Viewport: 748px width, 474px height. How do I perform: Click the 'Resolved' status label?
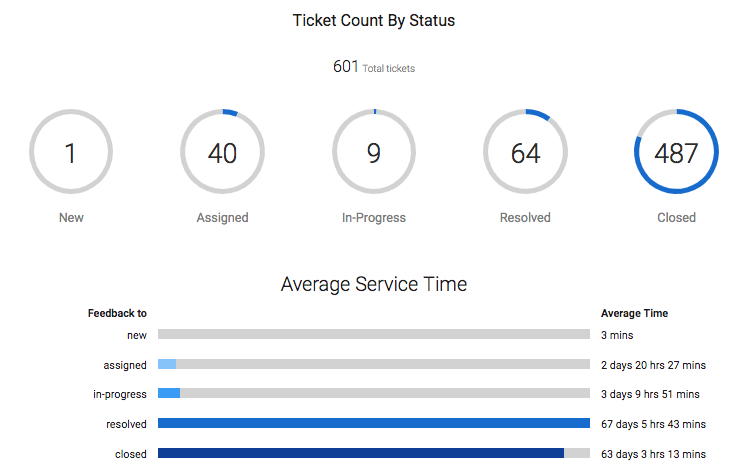tap(525, 217)
